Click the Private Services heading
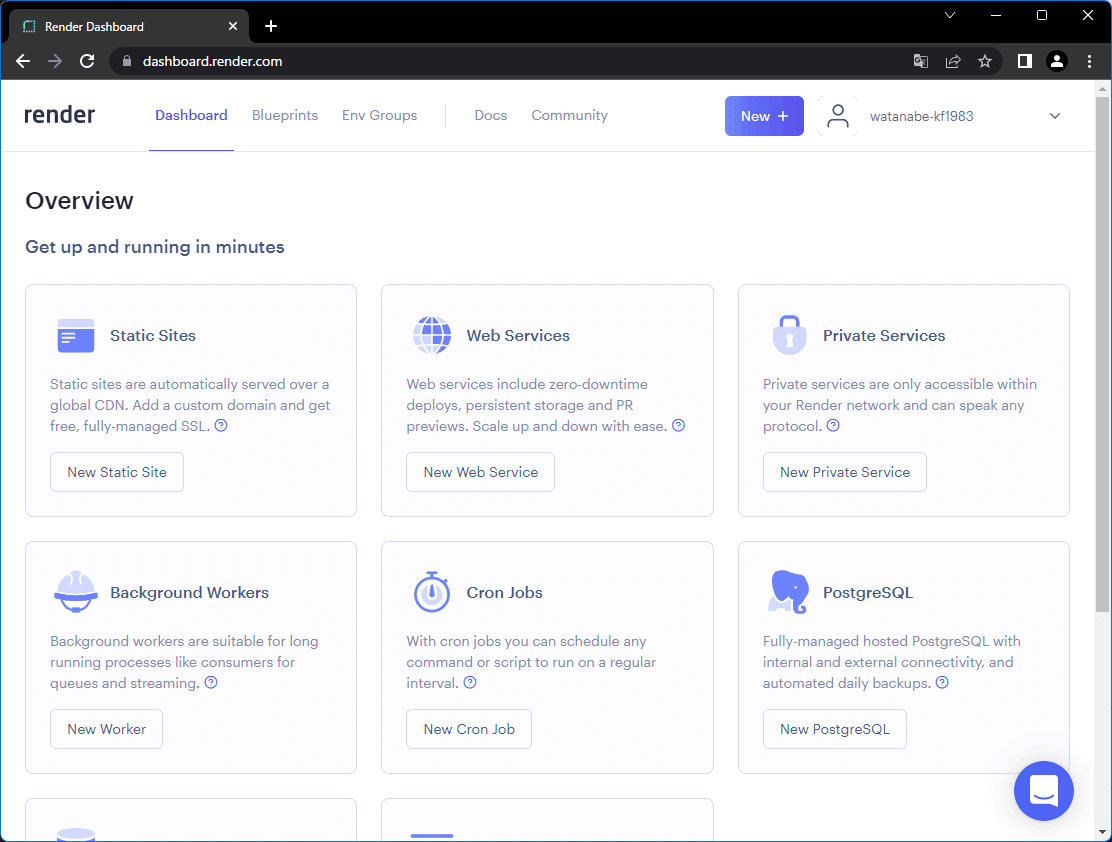The width and height of the screenshot is (1112, 842). (884, 336)
